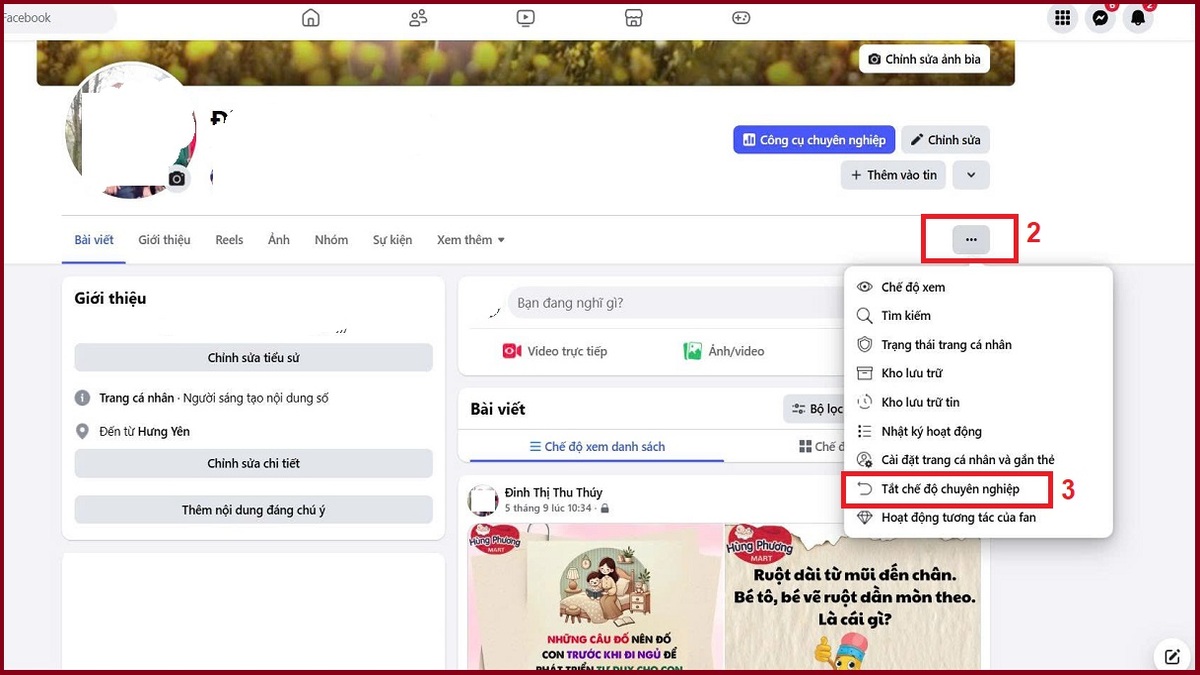The height and width of the screenshot is (675, 1200).
Task: Click the undo arrow icon for Tắt chế độ chuyên nghiệp
Action: (865, 489)
